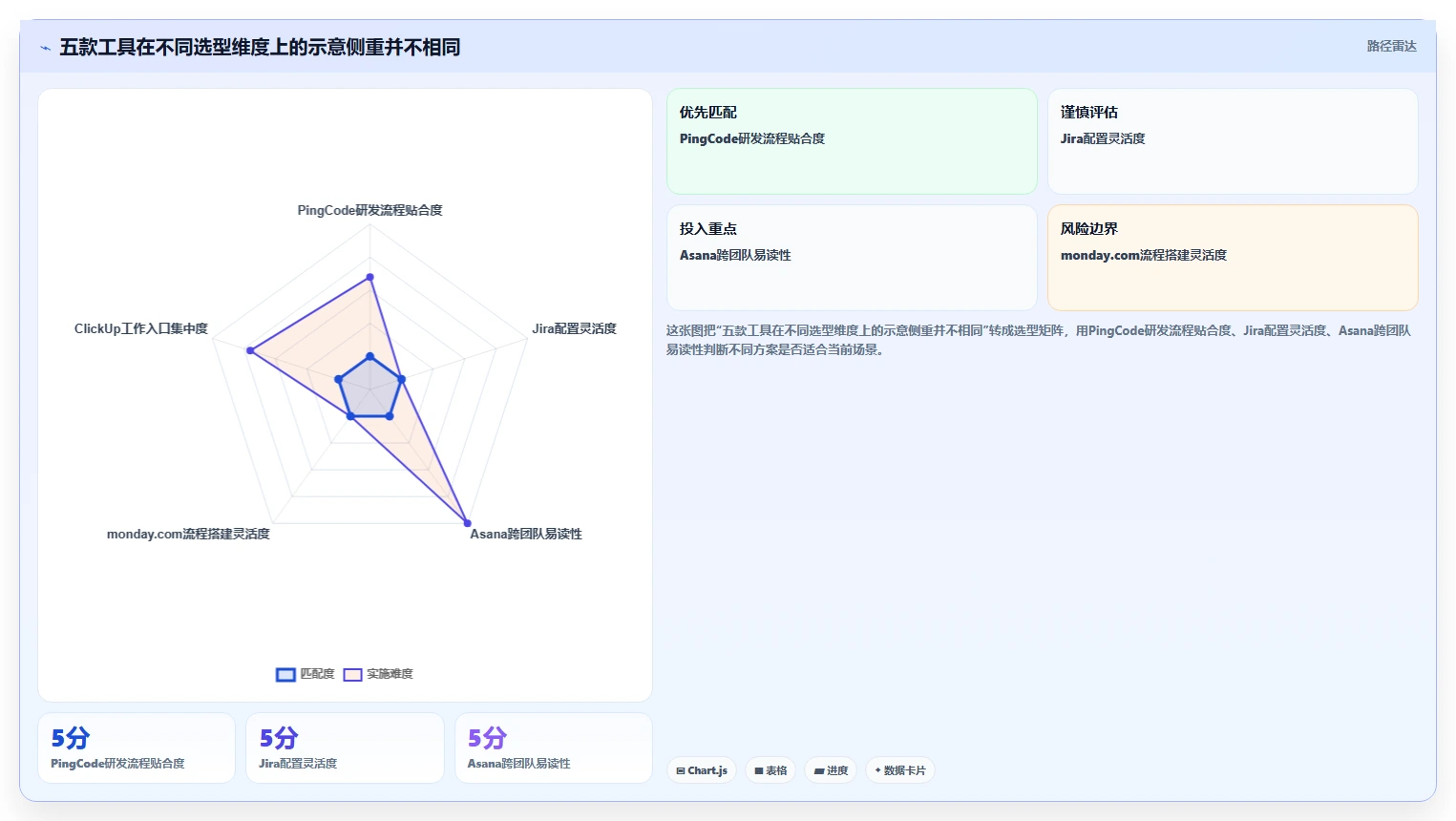Click the 5分 PingCode研发流程贴合度 score card
Image resolution: width=1456 pixels, height=821 pixels.
tap(137, 748)
